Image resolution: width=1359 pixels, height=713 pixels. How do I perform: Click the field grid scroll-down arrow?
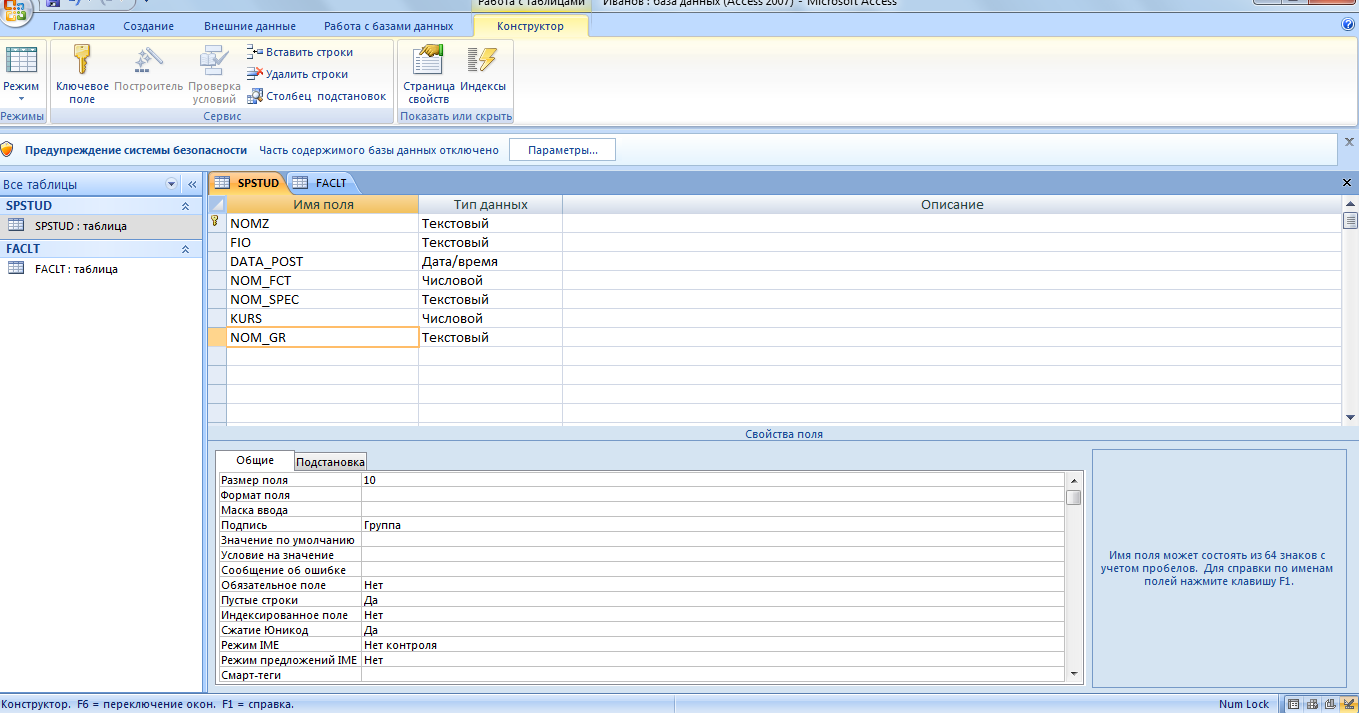(x=1350, y=417)
